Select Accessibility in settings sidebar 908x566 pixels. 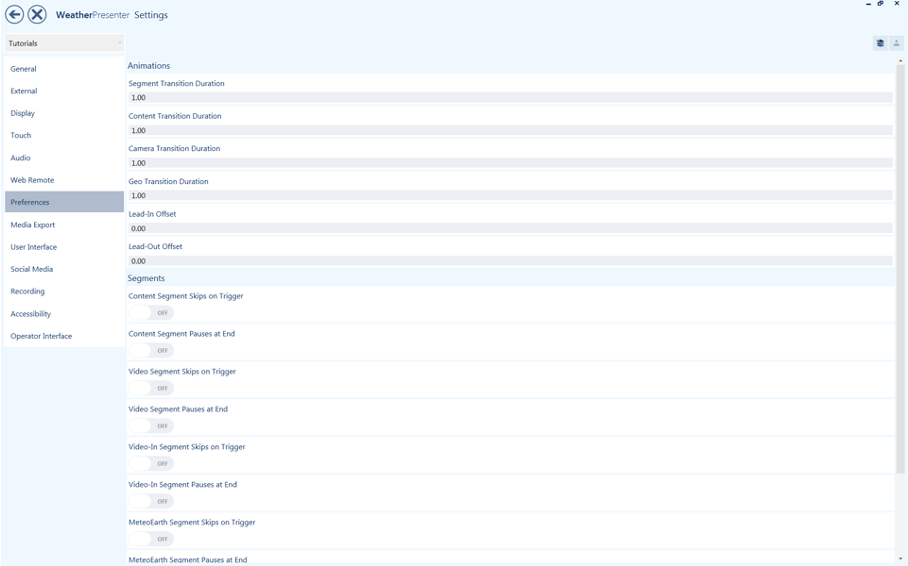[x=30, y=314]
